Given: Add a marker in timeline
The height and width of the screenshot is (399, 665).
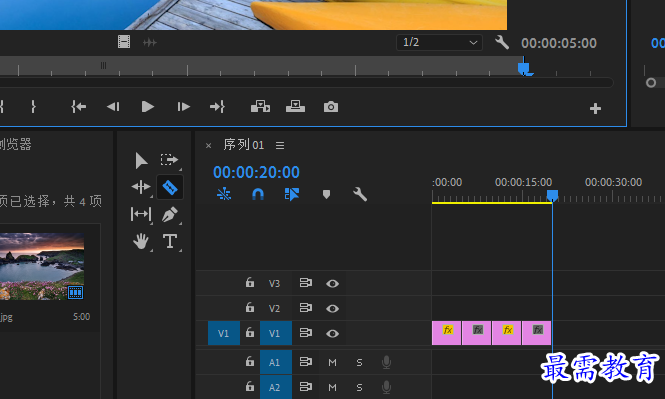Looking at the screenshot, I should click(x=326, y=195).
